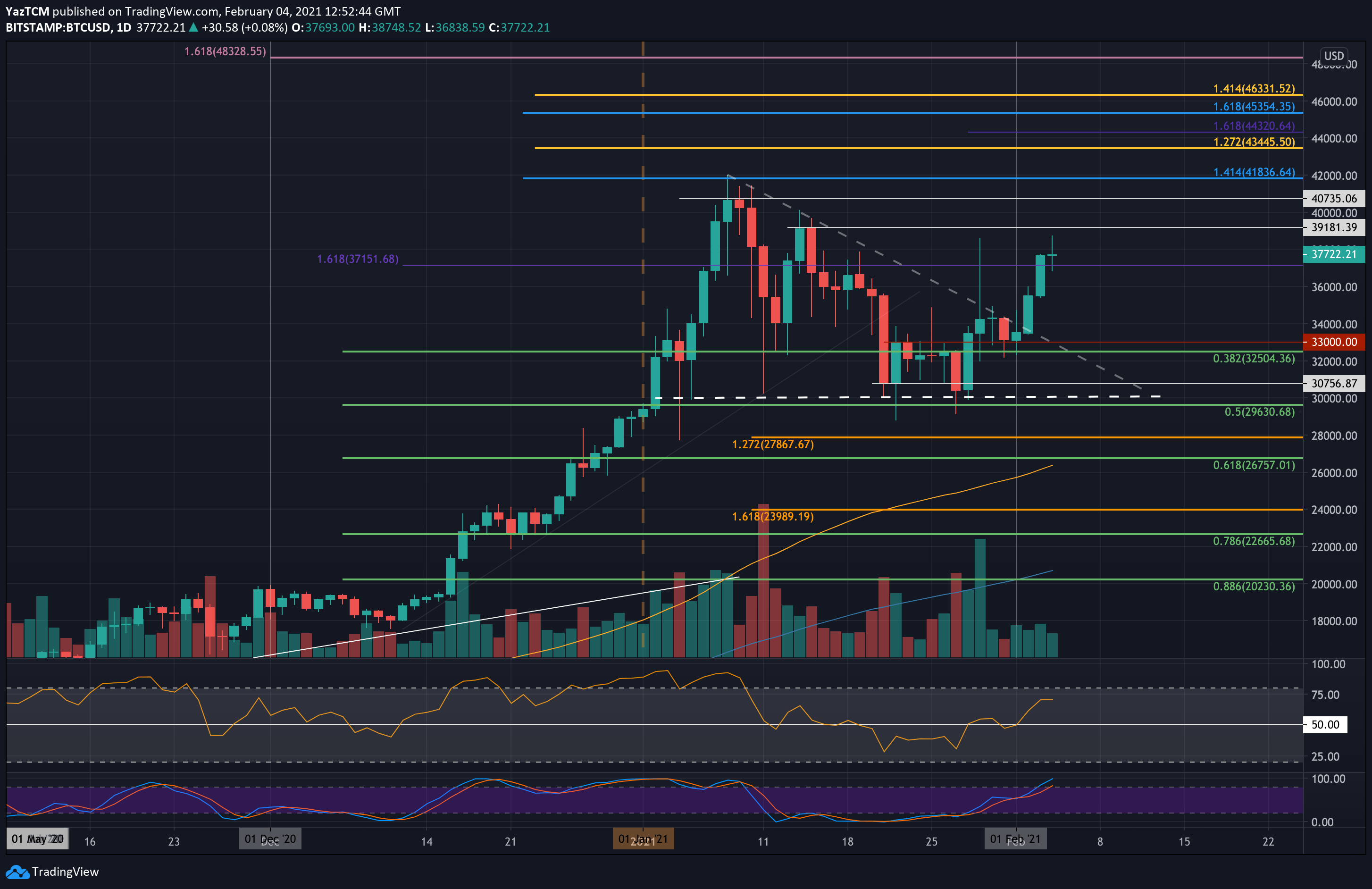Click the 0.786(22665.68) retracement label
Screen dimensions: 1372x889
1254,541
